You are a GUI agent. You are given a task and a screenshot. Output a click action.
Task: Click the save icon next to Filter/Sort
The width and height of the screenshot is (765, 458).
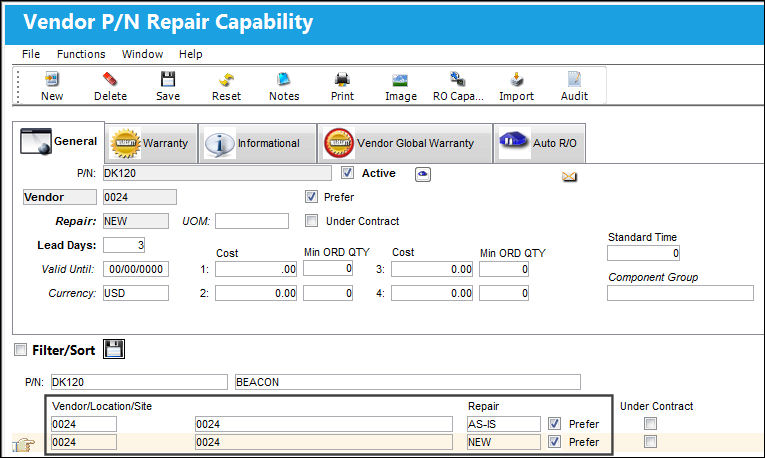(x=114, y=349)
